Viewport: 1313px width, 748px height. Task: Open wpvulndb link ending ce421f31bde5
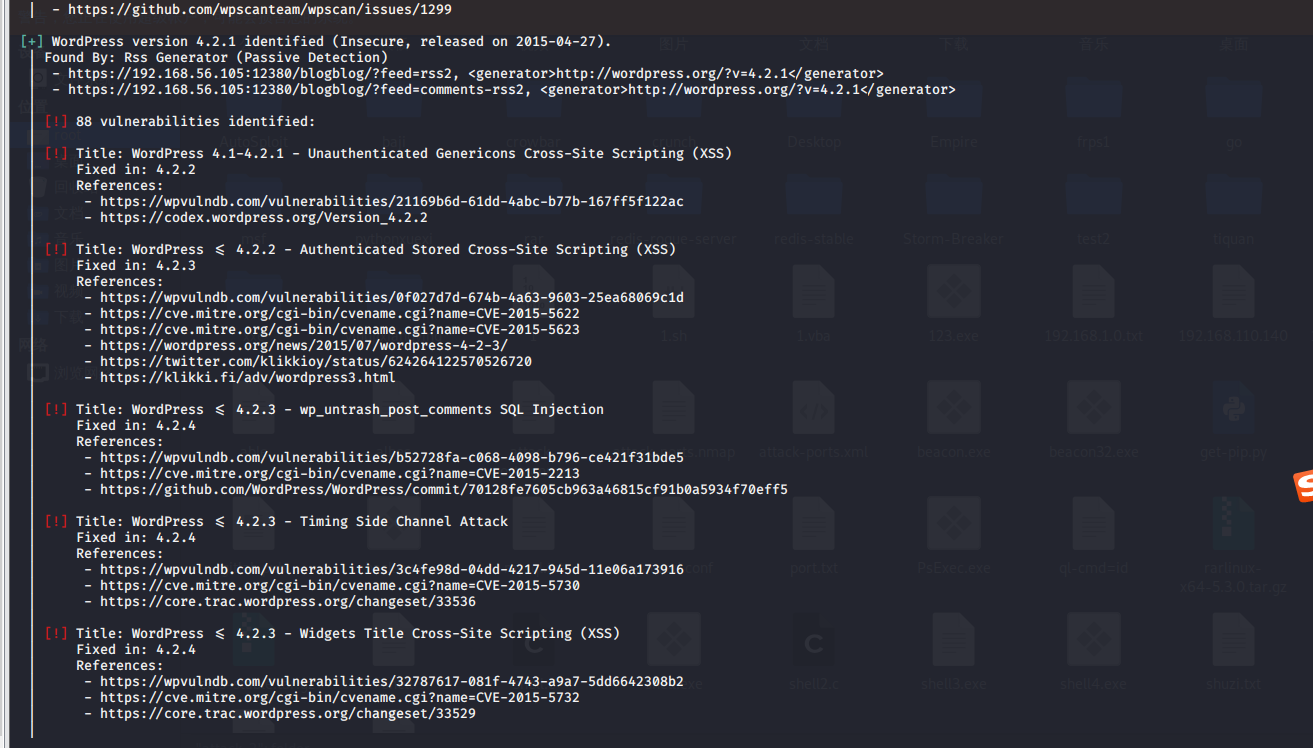tap(391, 457)
